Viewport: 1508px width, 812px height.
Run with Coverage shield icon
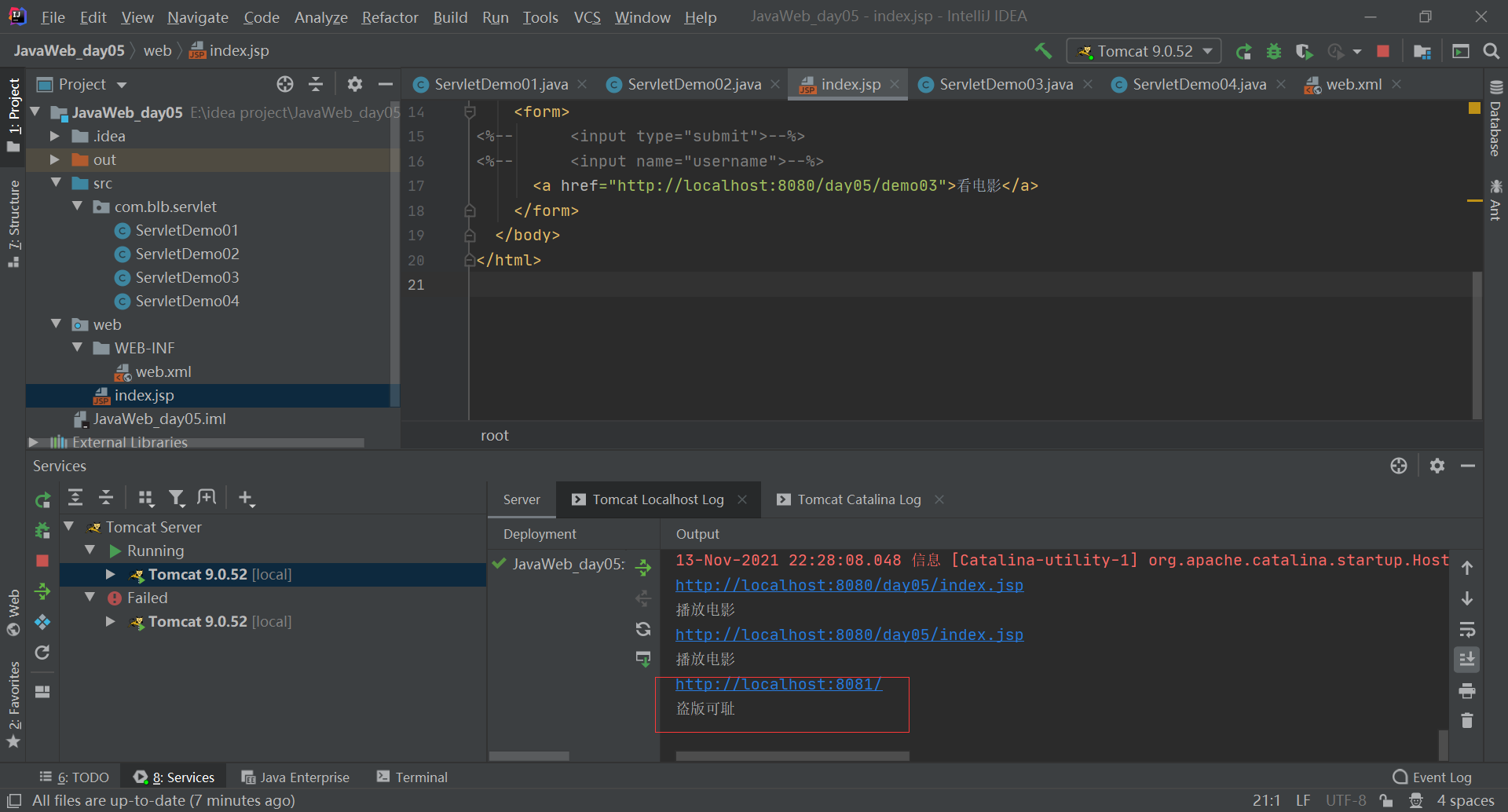[1304, 51]
